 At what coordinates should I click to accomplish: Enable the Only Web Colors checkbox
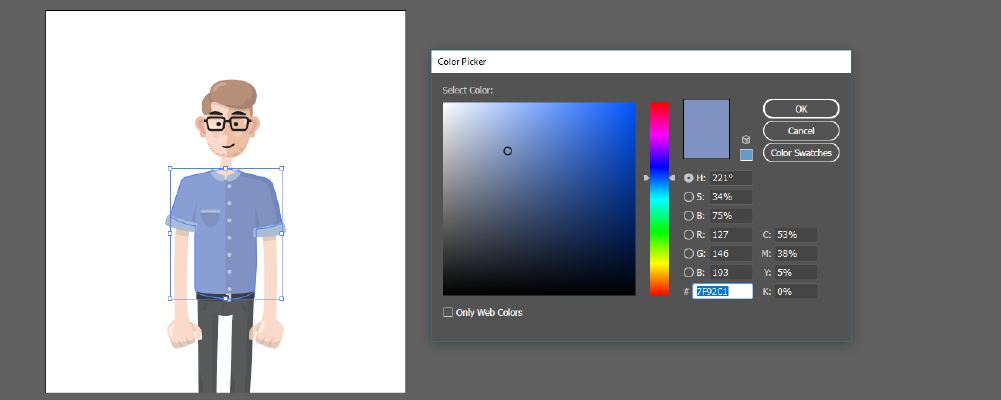pos(448,312)
